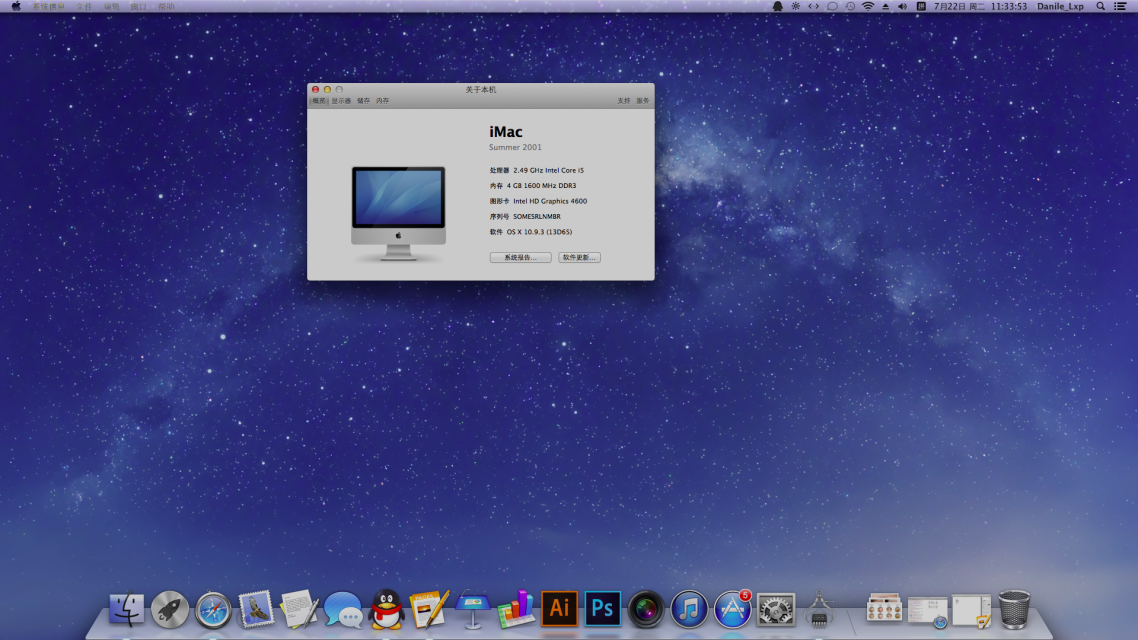Open System Preferences gear icon
The height and width of the screenshot is (640, 1138).
point(776,609)
